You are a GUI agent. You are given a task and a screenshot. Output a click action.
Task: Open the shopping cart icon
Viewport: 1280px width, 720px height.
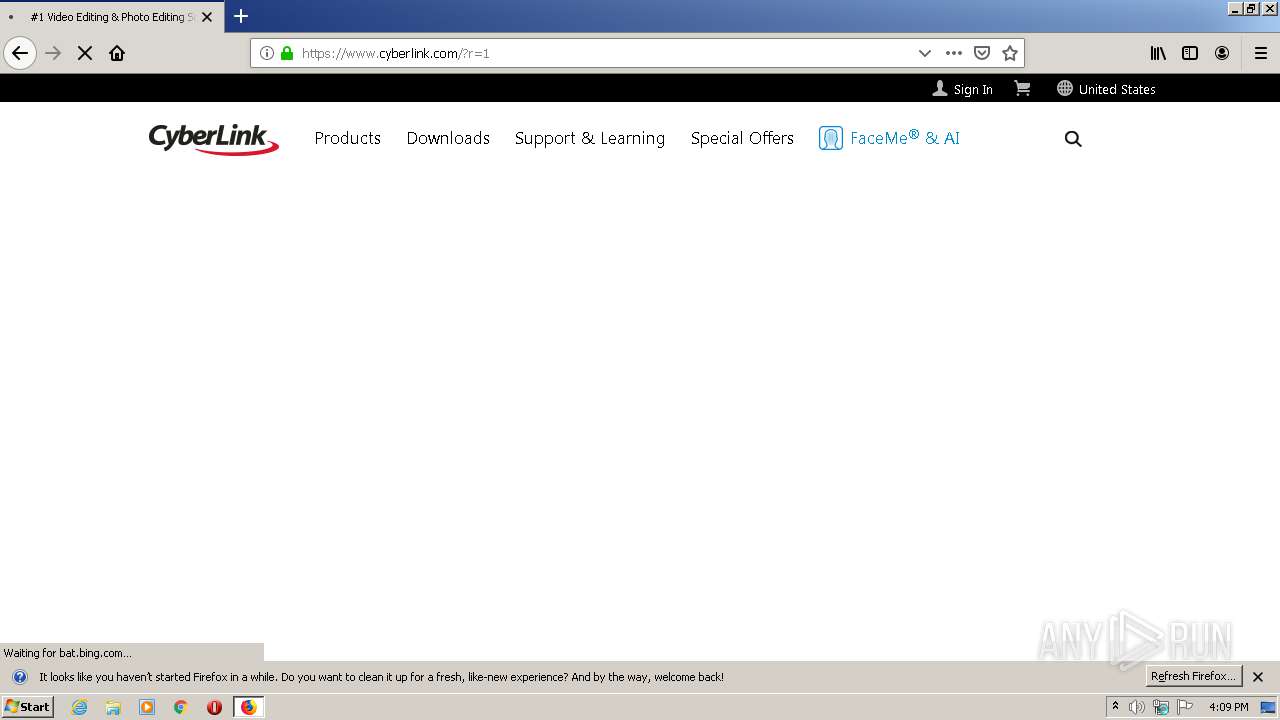[1022, 88]
